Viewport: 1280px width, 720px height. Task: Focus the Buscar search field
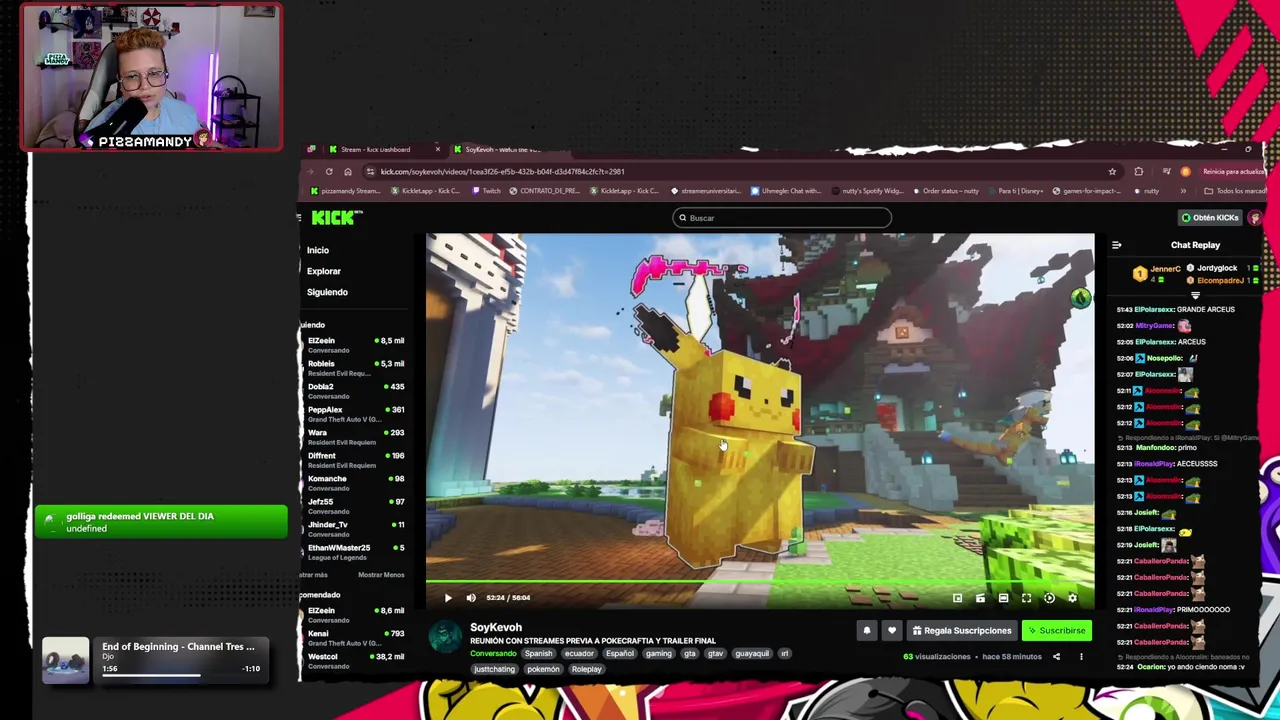point(781,218)
